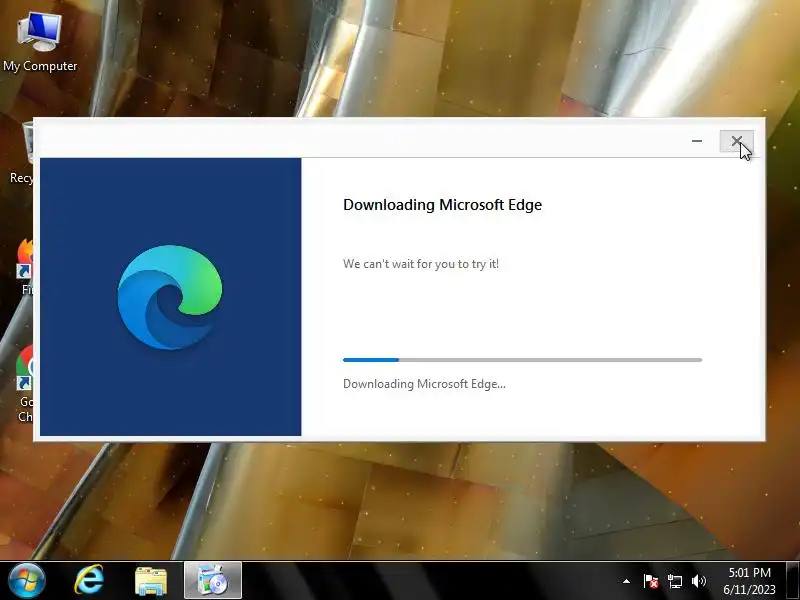The width and height of the screenshot is (800, 600).
Task: Open the Firefox desktop shortcut
Action: [x=24, y=266]
